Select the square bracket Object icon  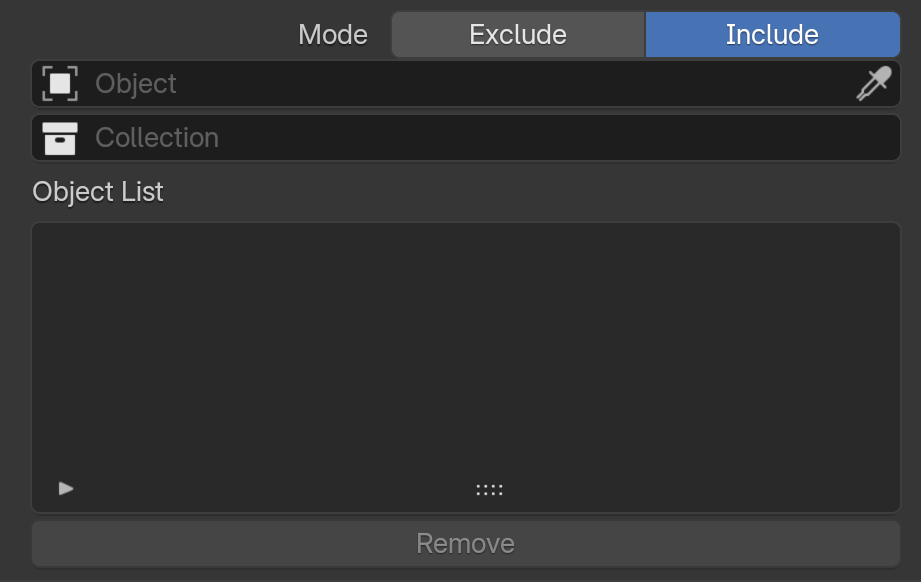pos(60,83)
